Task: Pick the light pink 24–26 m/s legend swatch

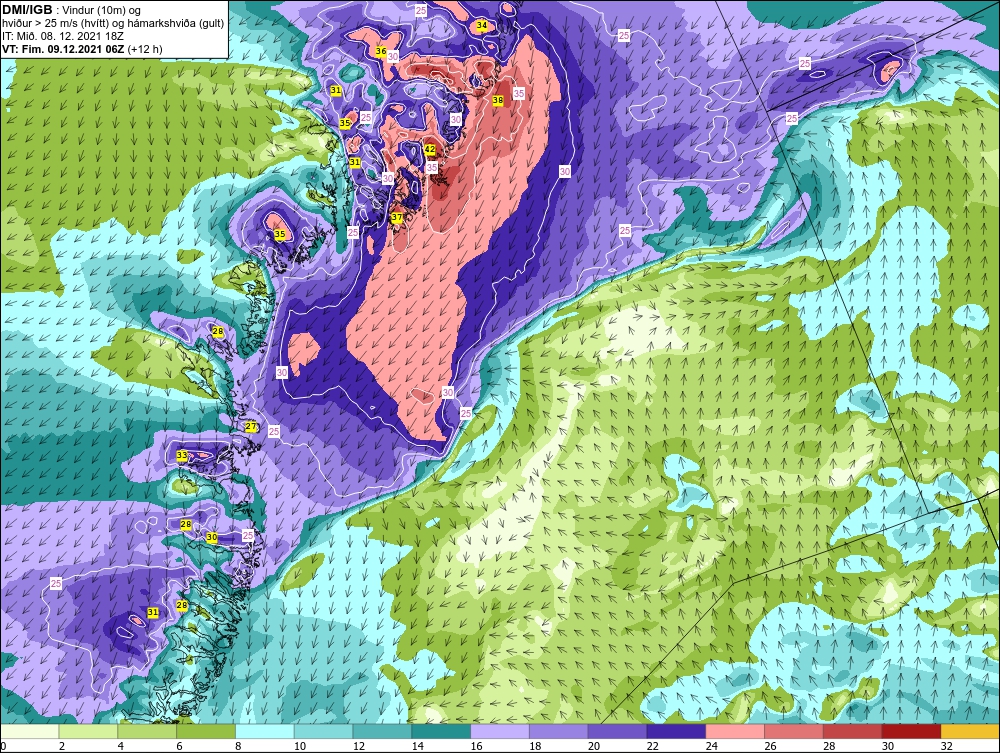Action: (735, 731)
